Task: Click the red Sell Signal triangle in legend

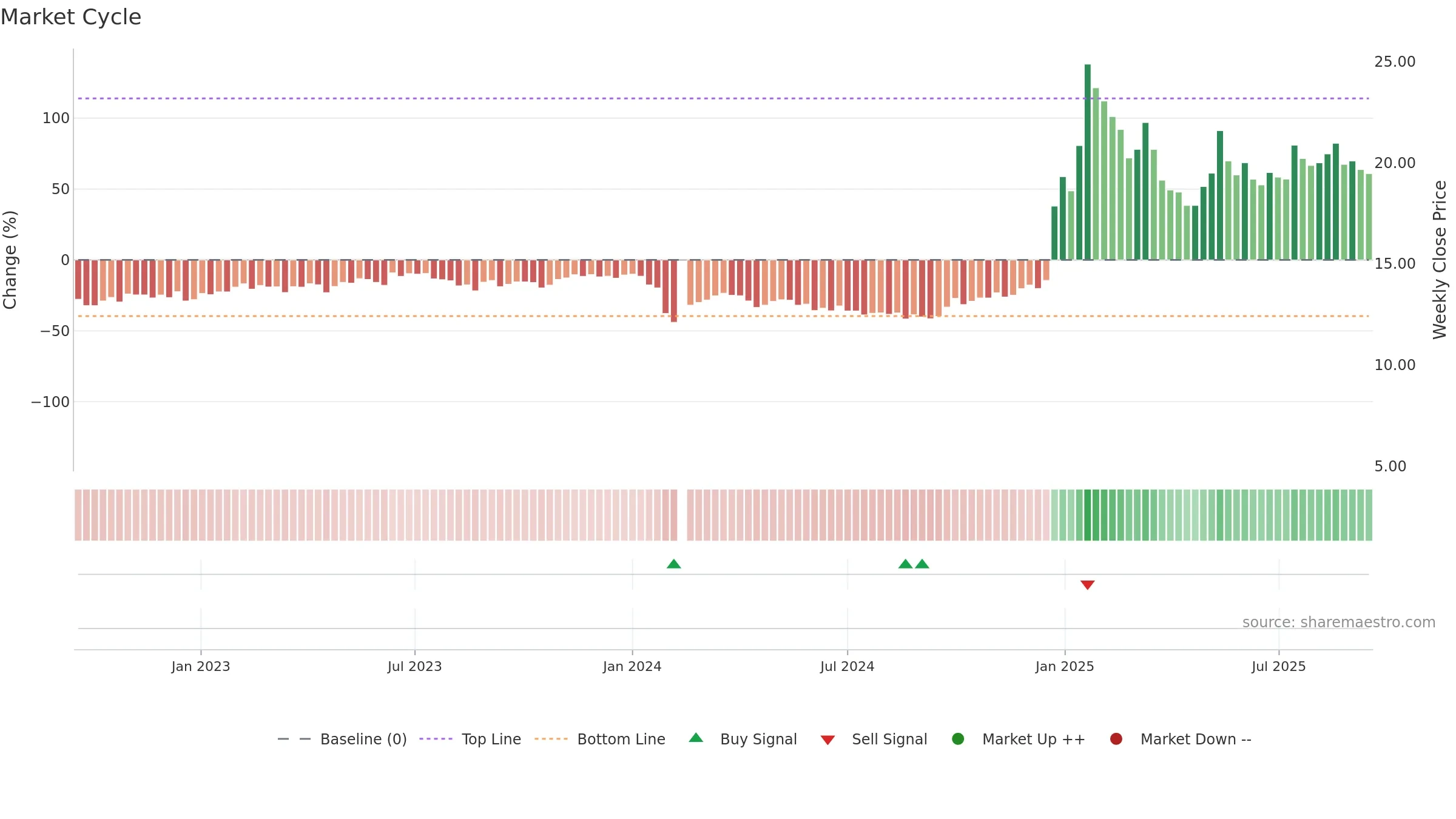Action: coord(827,740)
